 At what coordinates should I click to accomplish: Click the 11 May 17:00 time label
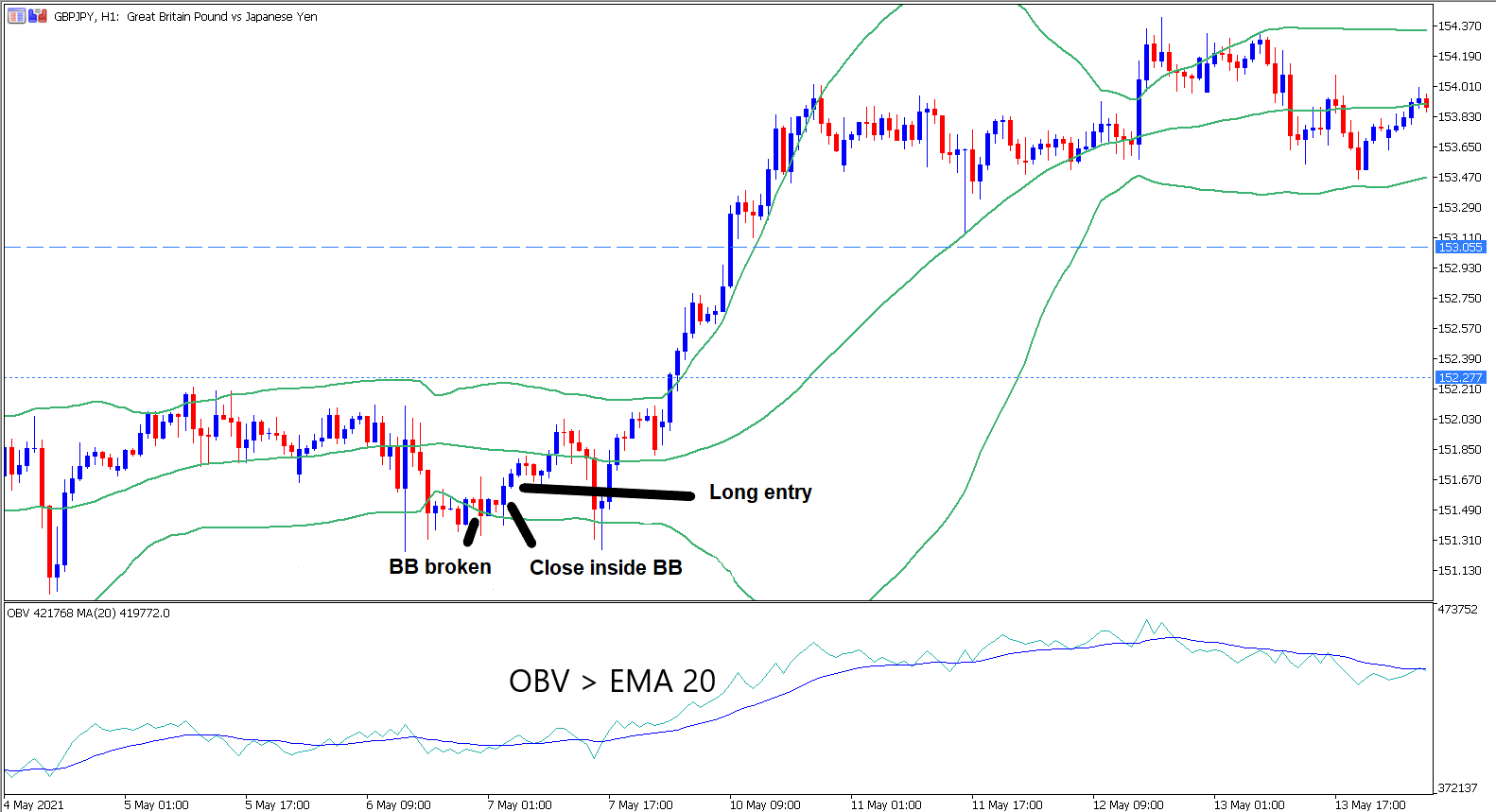(x=1006, y=804)
